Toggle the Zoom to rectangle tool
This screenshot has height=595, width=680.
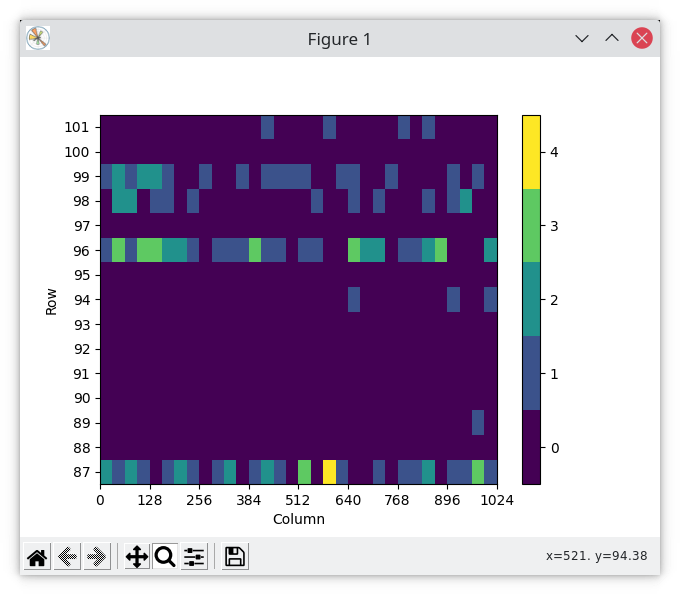165,556
